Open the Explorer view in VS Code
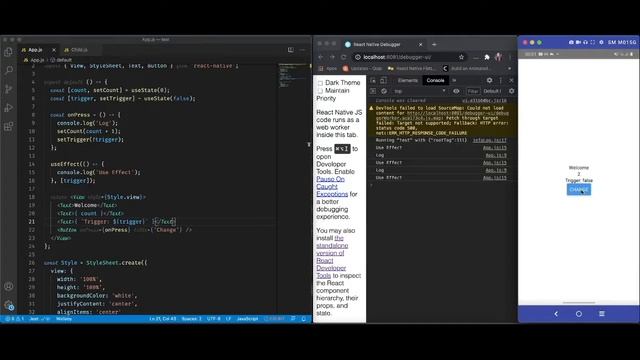This screenshot has width=640, height=360. point(8,52)
